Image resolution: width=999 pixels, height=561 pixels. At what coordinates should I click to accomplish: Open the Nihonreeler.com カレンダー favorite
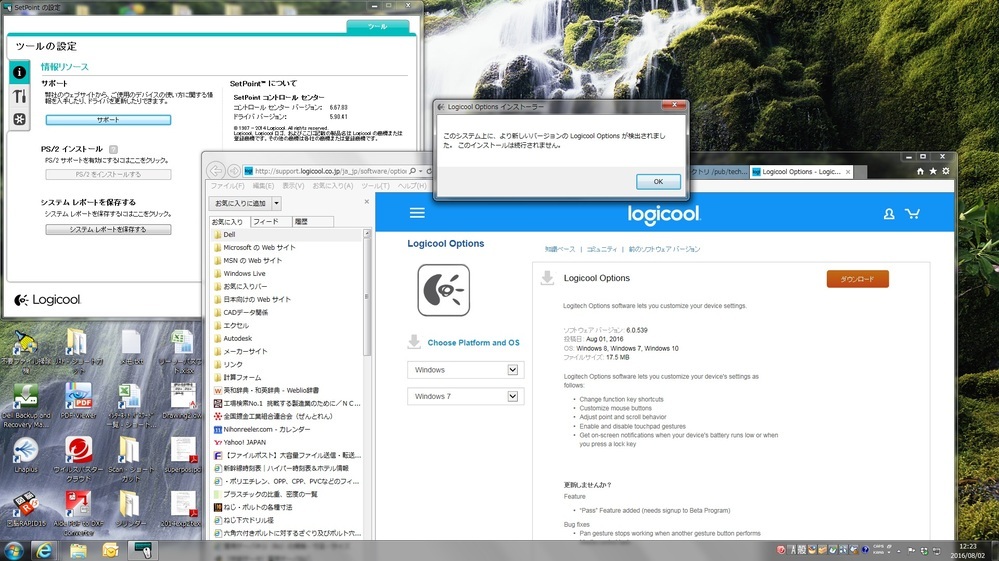(x=267, y=429)
